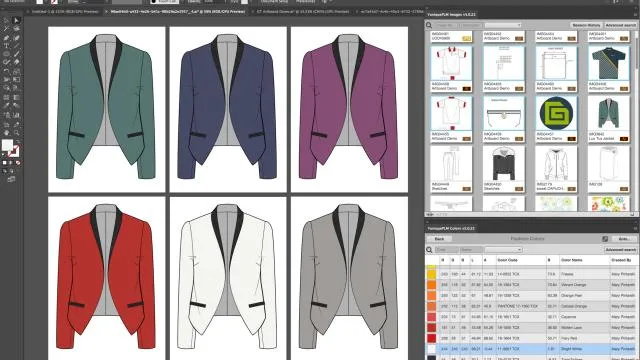Switch to the Artboard Demo document tab
Viewport: 640px width, 360px height.
[302, 12]
